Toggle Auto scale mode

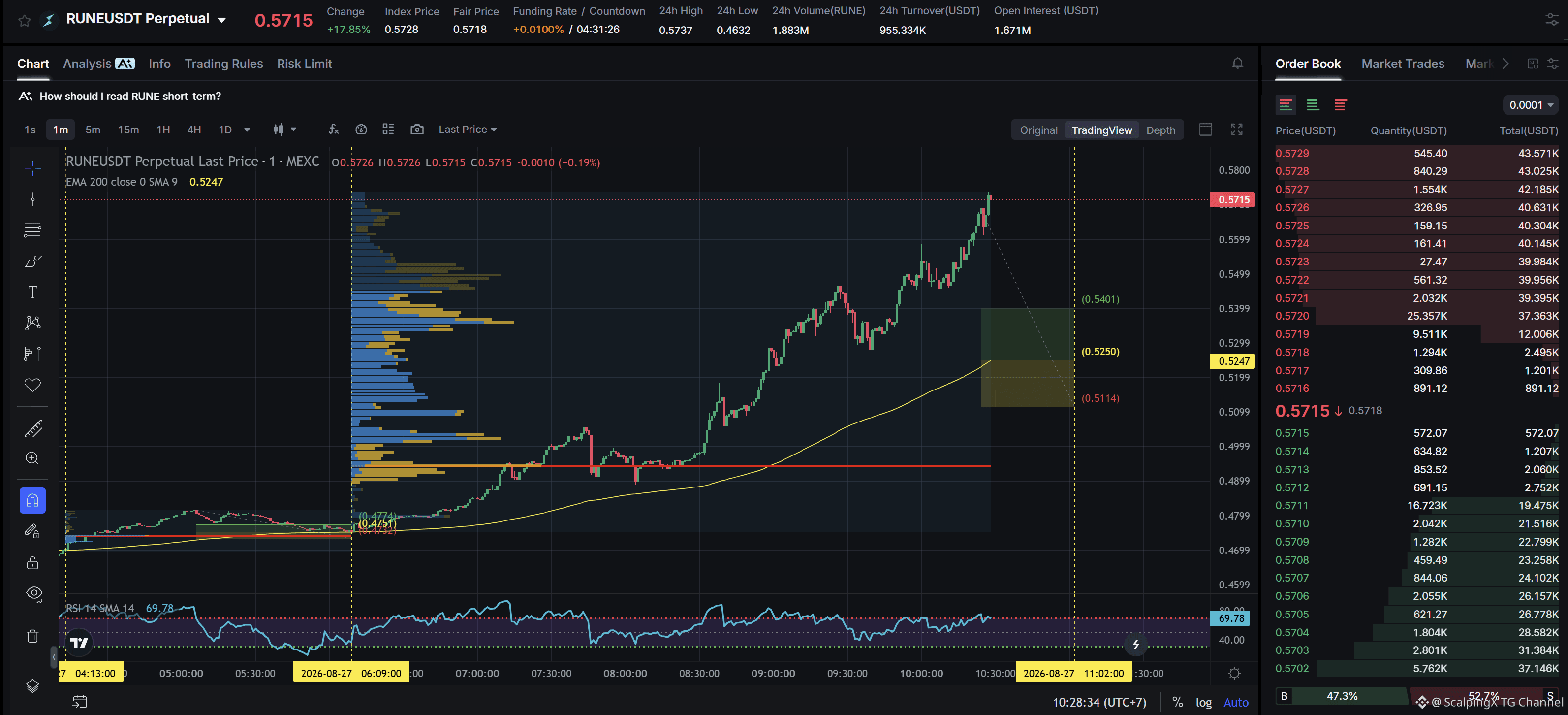(1236, 702)
